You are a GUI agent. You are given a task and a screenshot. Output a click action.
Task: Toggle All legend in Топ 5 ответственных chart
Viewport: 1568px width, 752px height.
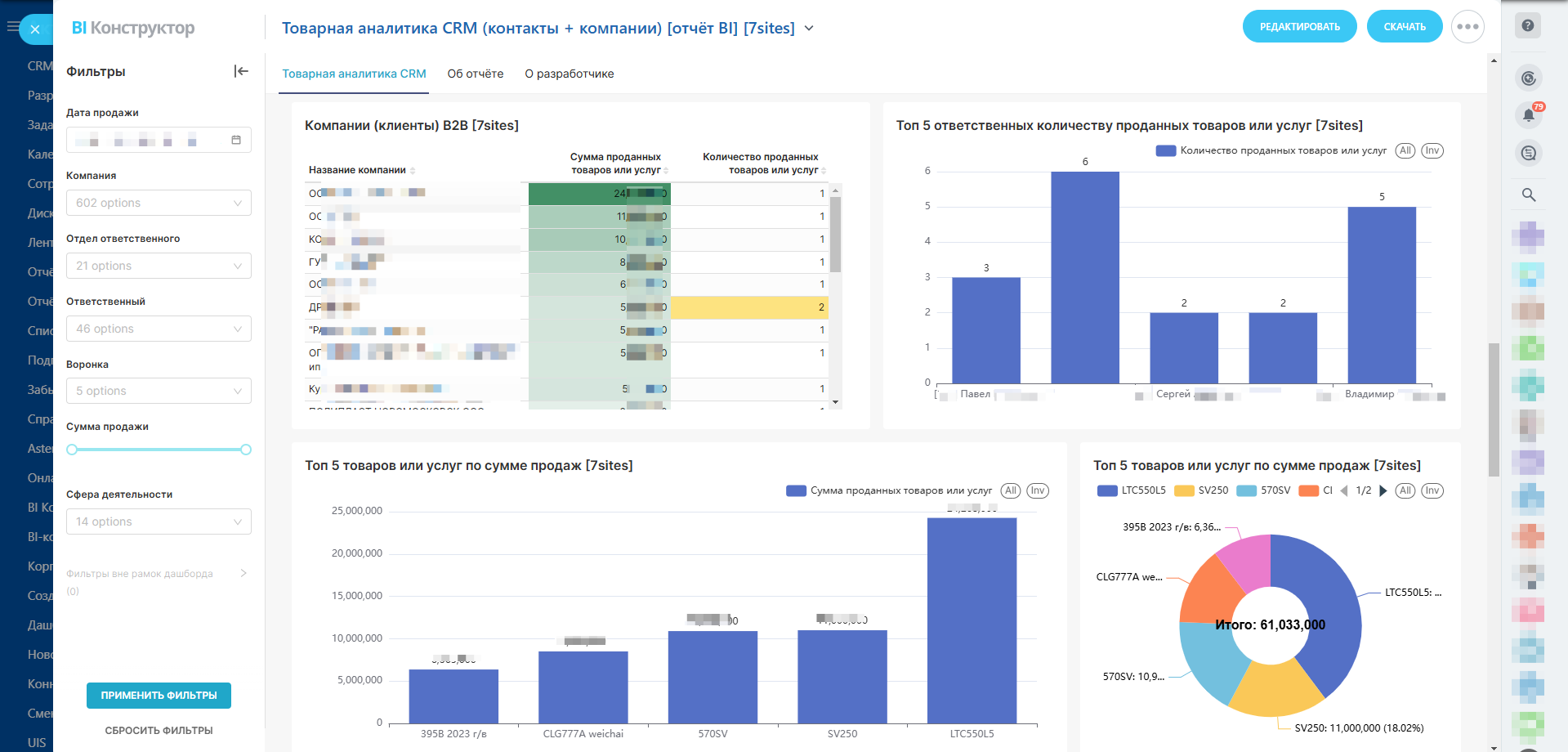[x=1405, y=150]
